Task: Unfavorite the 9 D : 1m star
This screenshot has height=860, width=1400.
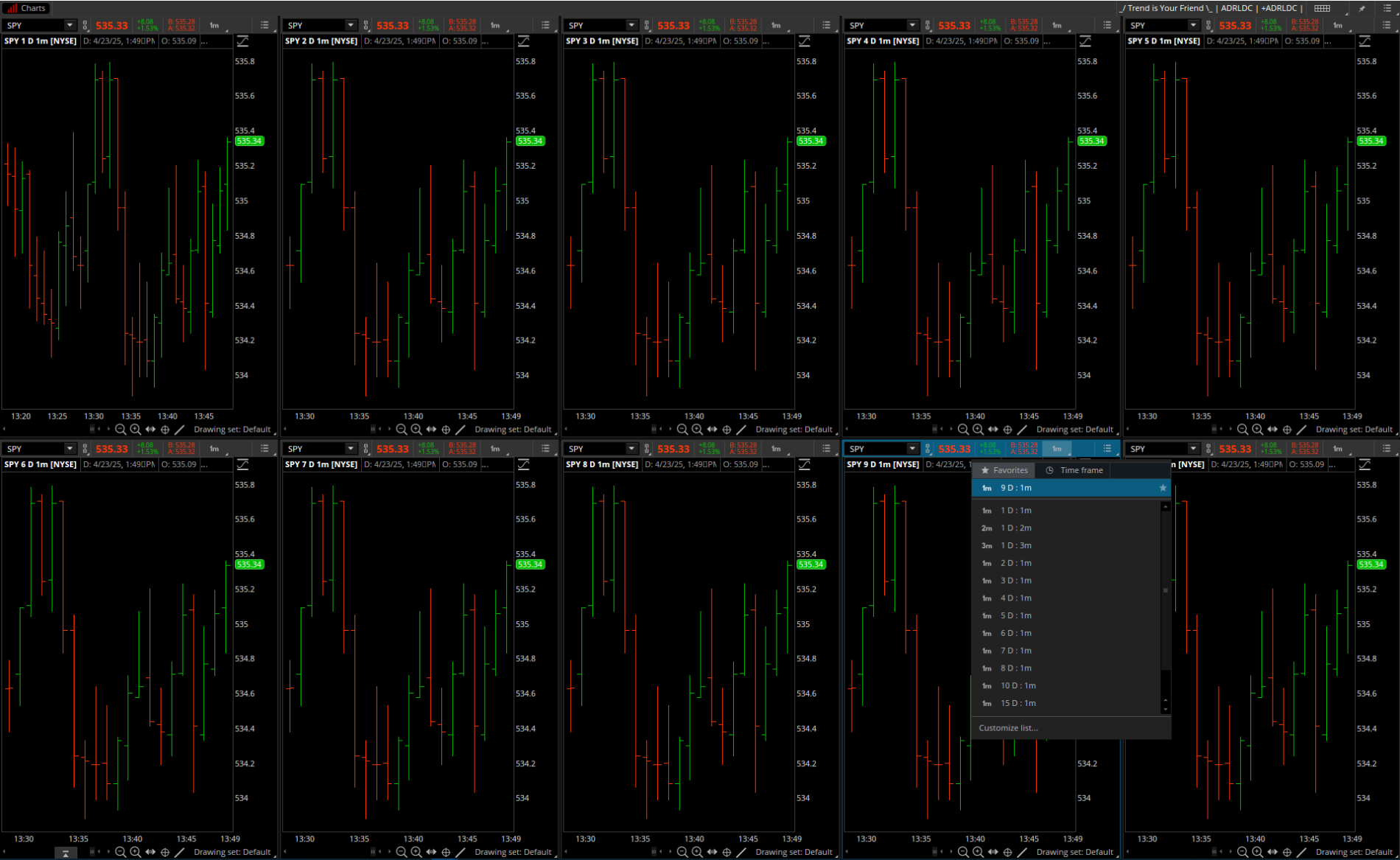Action: (x=1163, y=488)
